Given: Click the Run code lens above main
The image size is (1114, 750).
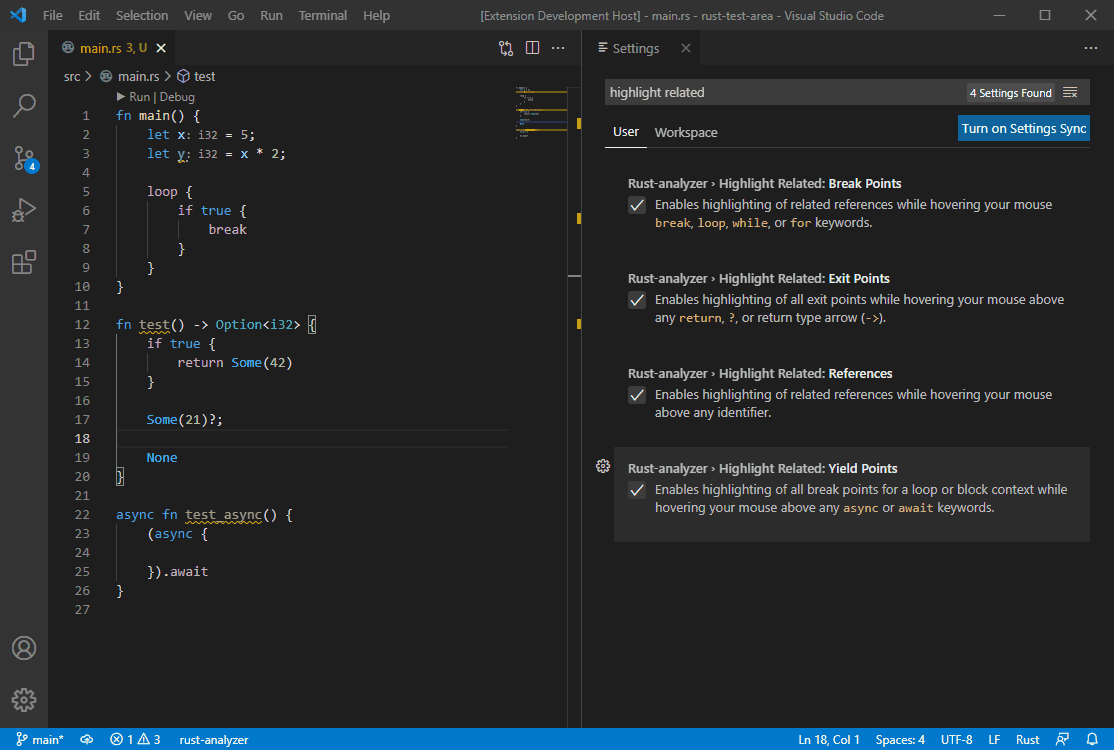Looking at the screenshot, I should 139,97.
